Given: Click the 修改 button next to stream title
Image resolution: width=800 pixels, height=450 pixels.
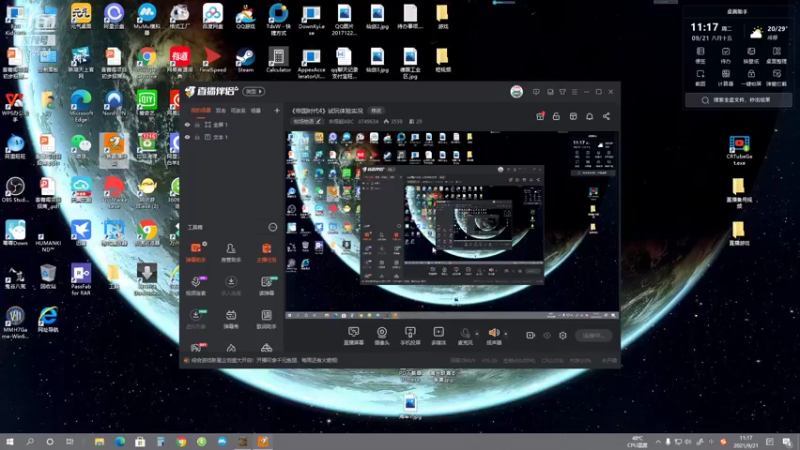Looking at the screenshot, I should point(376,111).
